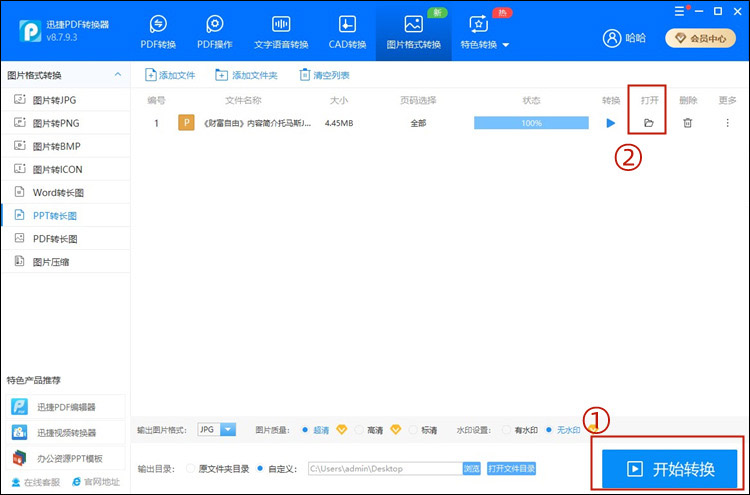The width and height of the screenshot is (750, 495).
Task: Select the 无水印 watermark radio
Action: pos(549,430)
